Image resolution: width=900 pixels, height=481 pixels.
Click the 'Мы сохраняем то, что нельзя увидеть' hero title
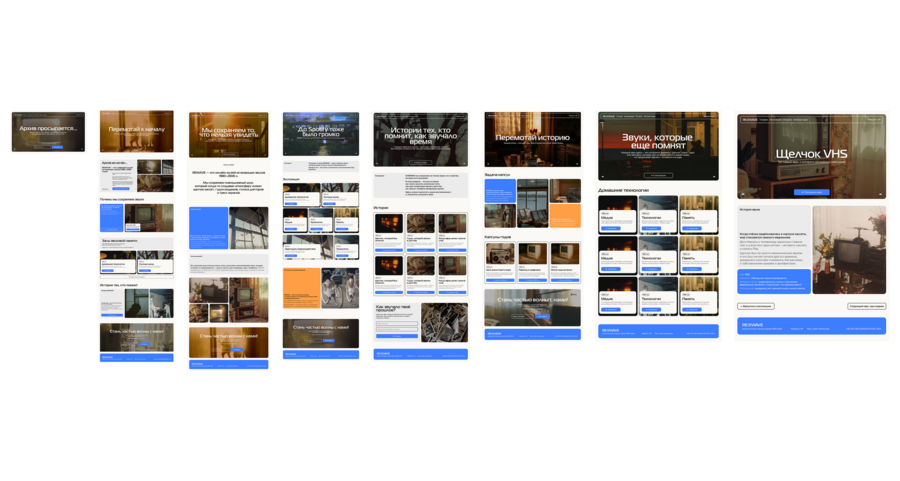[228, 132]
